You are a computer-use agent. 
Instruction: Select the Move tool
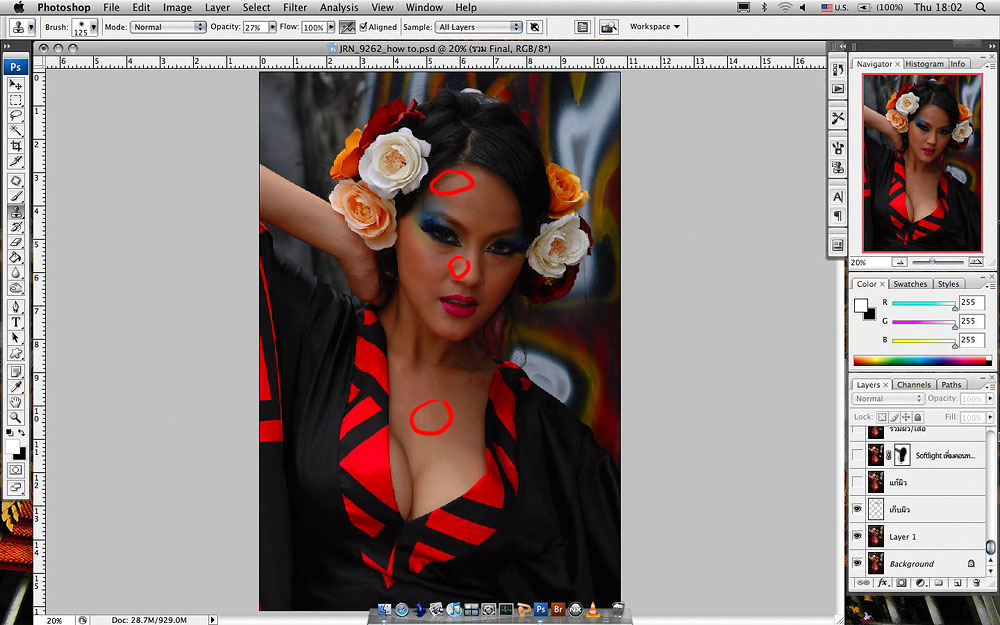point(15,84)
